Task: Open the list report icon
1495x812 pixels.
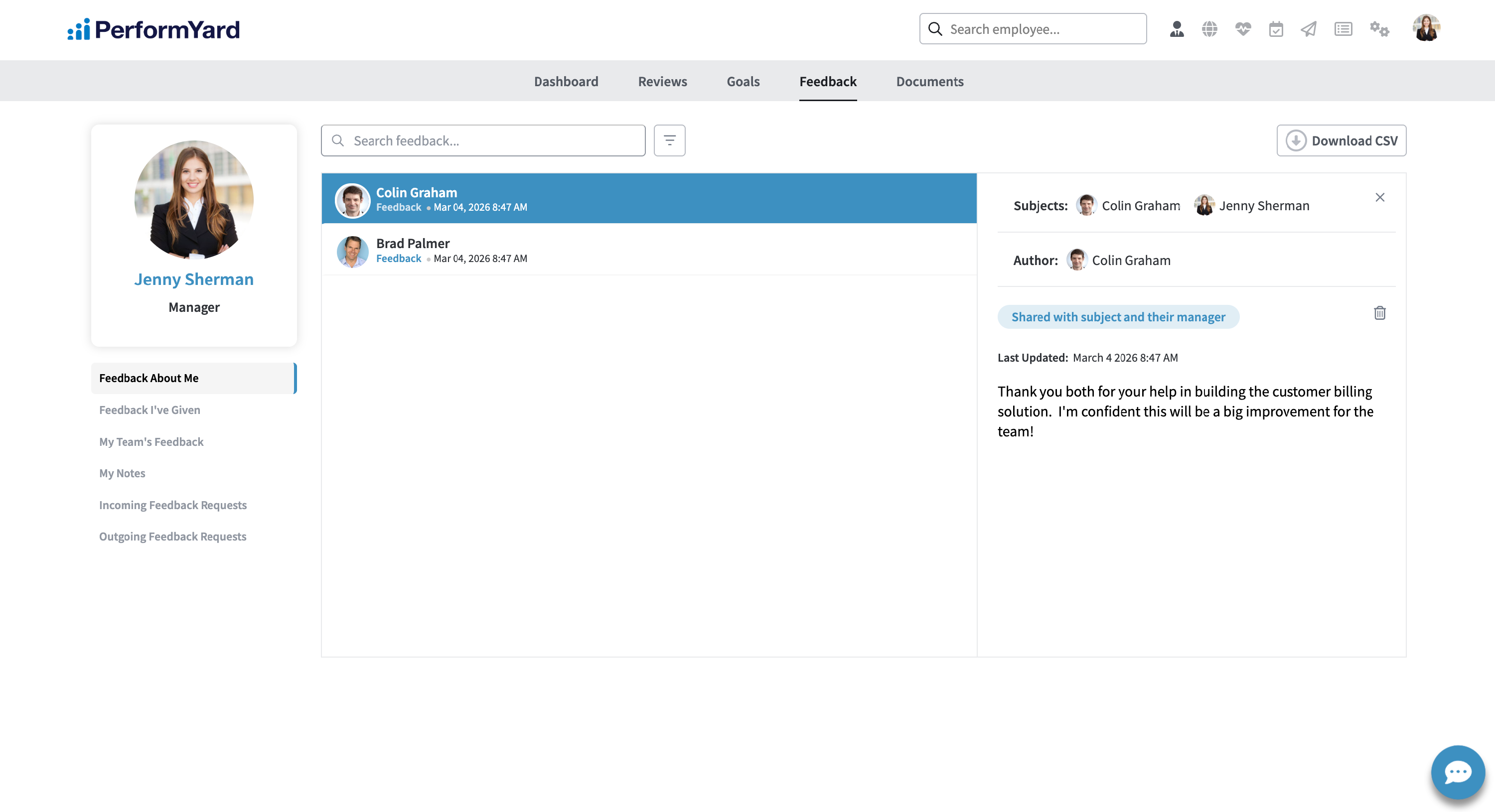Action: tap(1343, 29)
